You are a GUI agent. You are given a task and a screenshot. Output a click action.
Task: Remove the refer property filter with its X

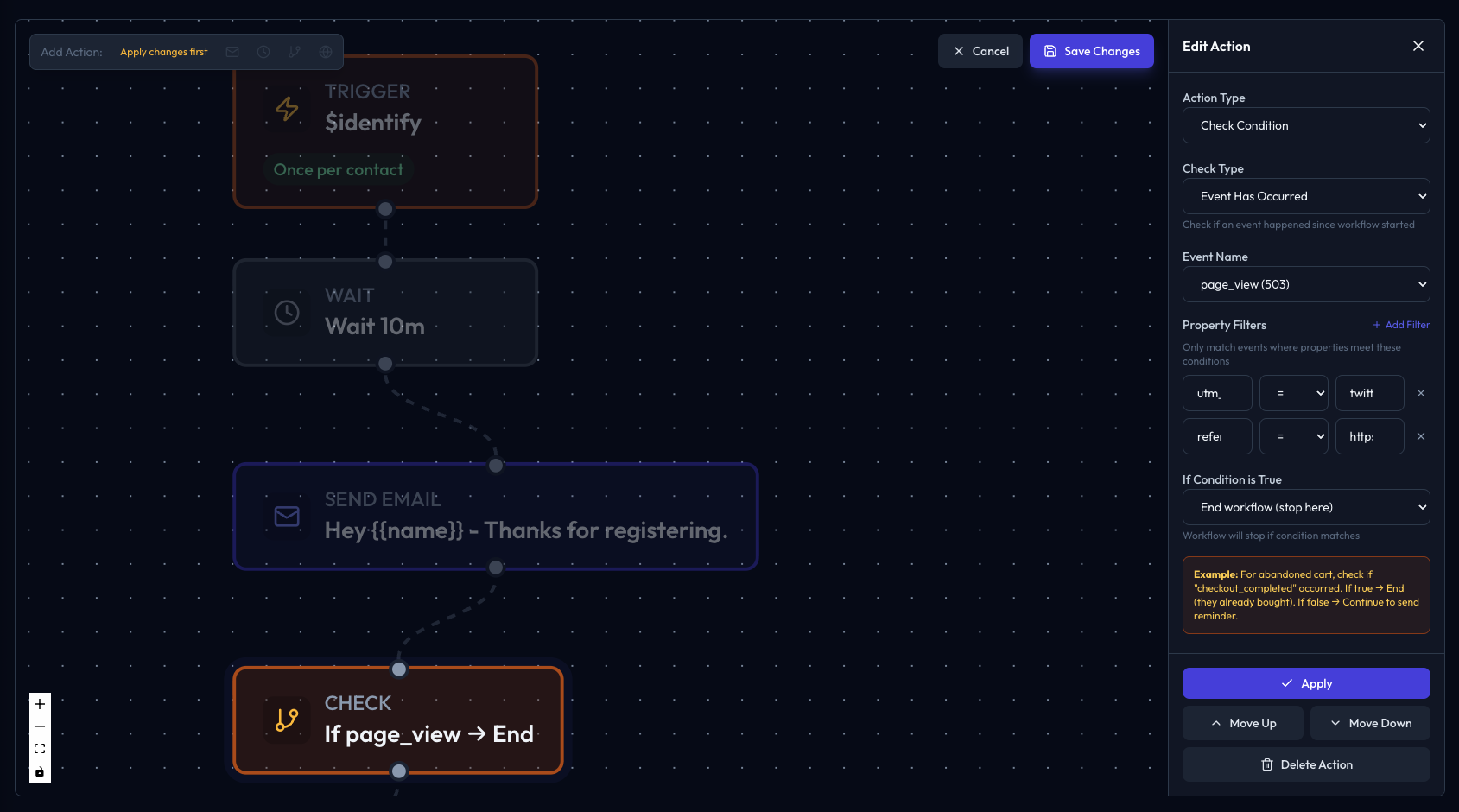pos(1420,436)
